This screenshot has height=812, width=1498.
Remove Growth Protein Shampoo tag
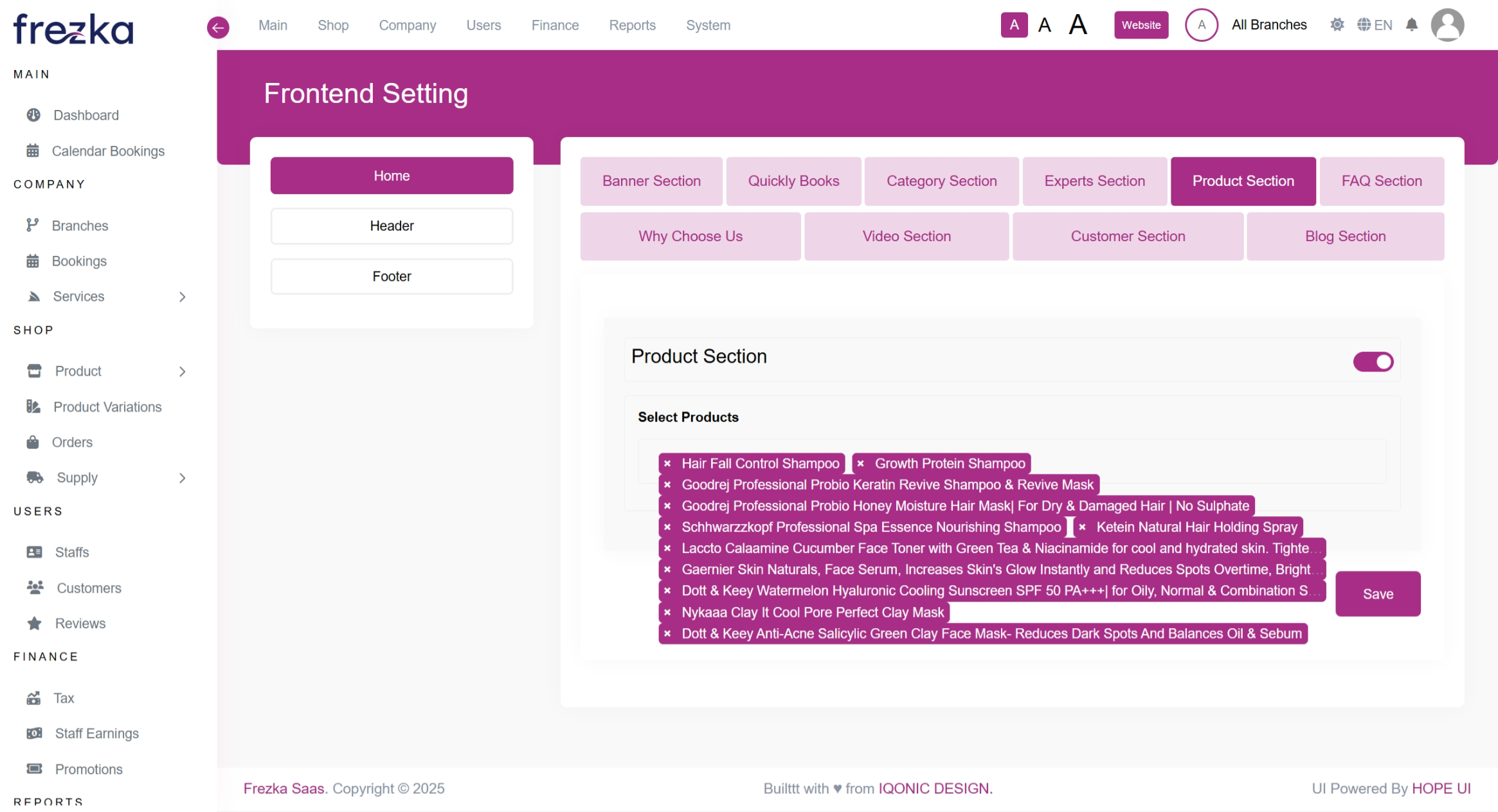(x=860, y=464)
